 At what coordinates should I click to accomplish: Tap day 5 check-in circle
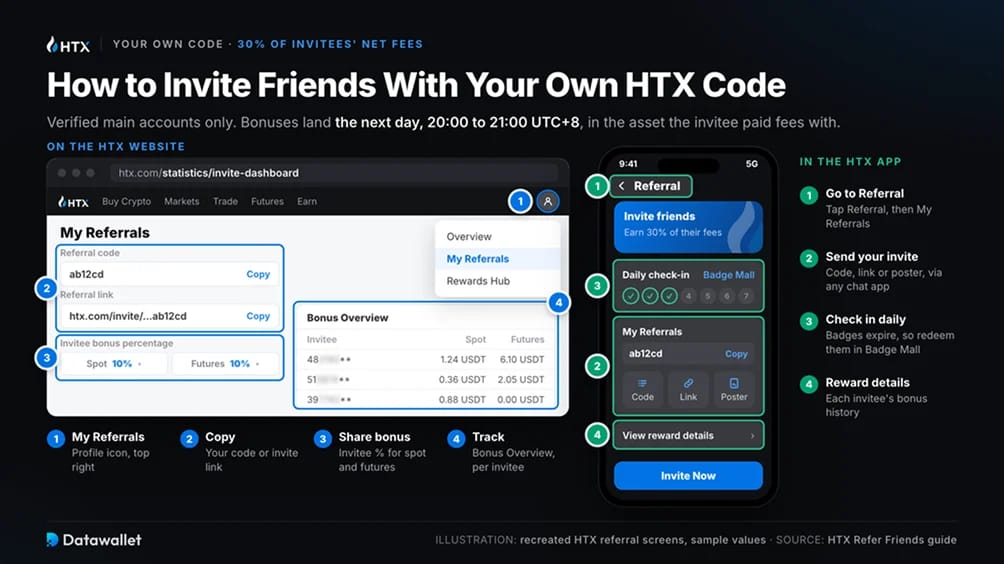click(x=708, y=296)
